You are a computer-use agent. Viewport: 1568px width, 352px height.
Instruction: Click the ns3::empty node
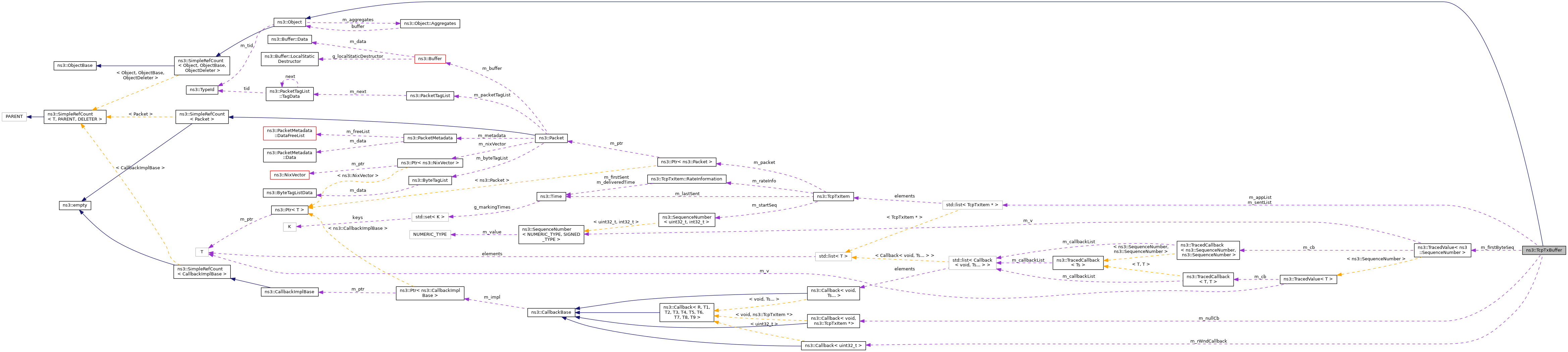[75, 206]
